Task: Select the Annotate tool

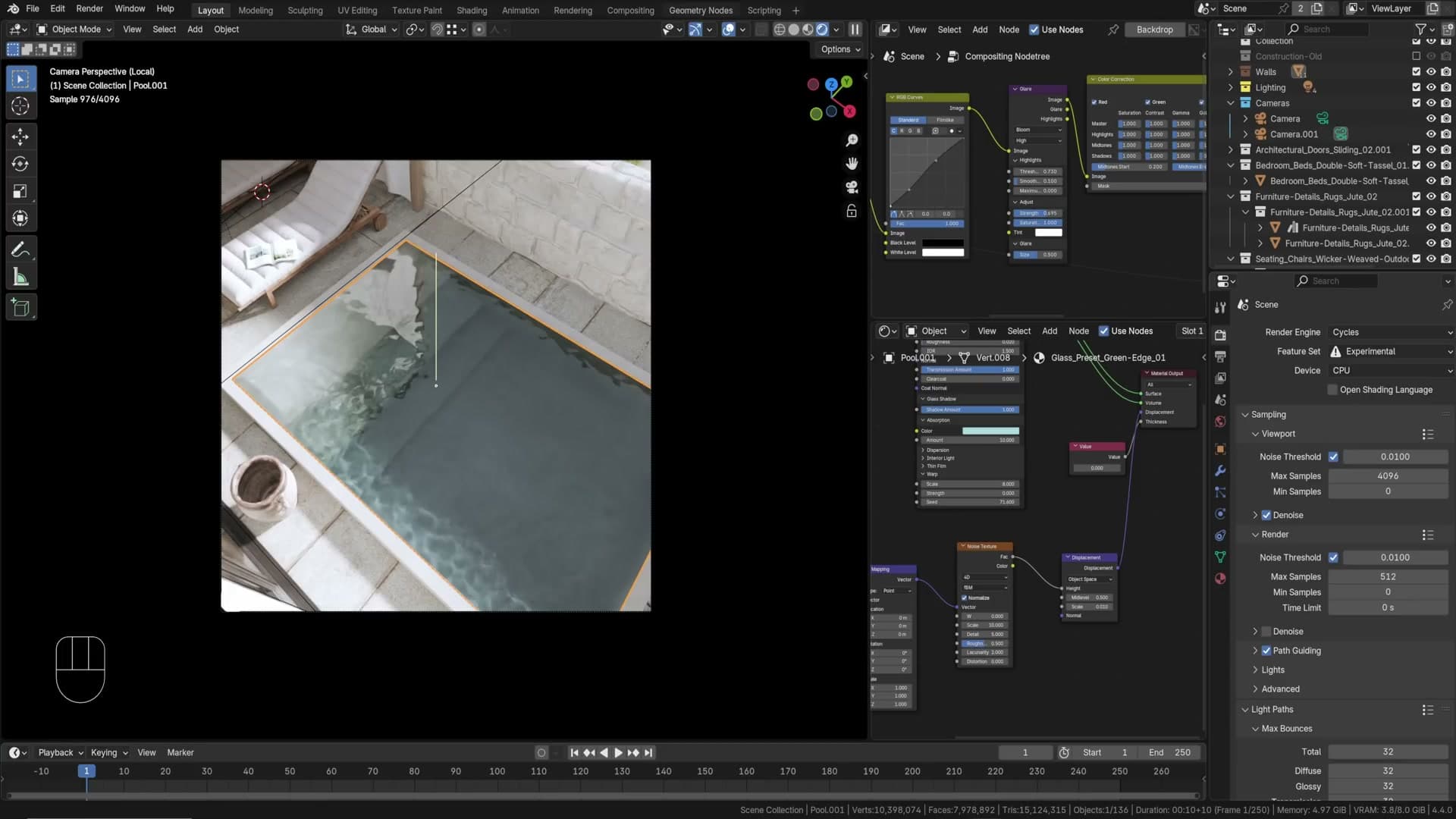Action: tap(20, 249)
